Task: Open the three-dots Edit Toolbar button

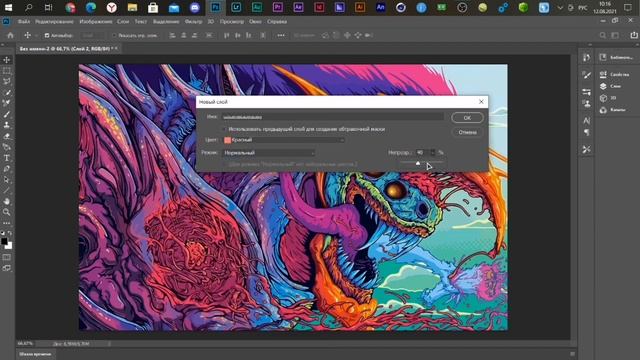Action: pos(7,223)
